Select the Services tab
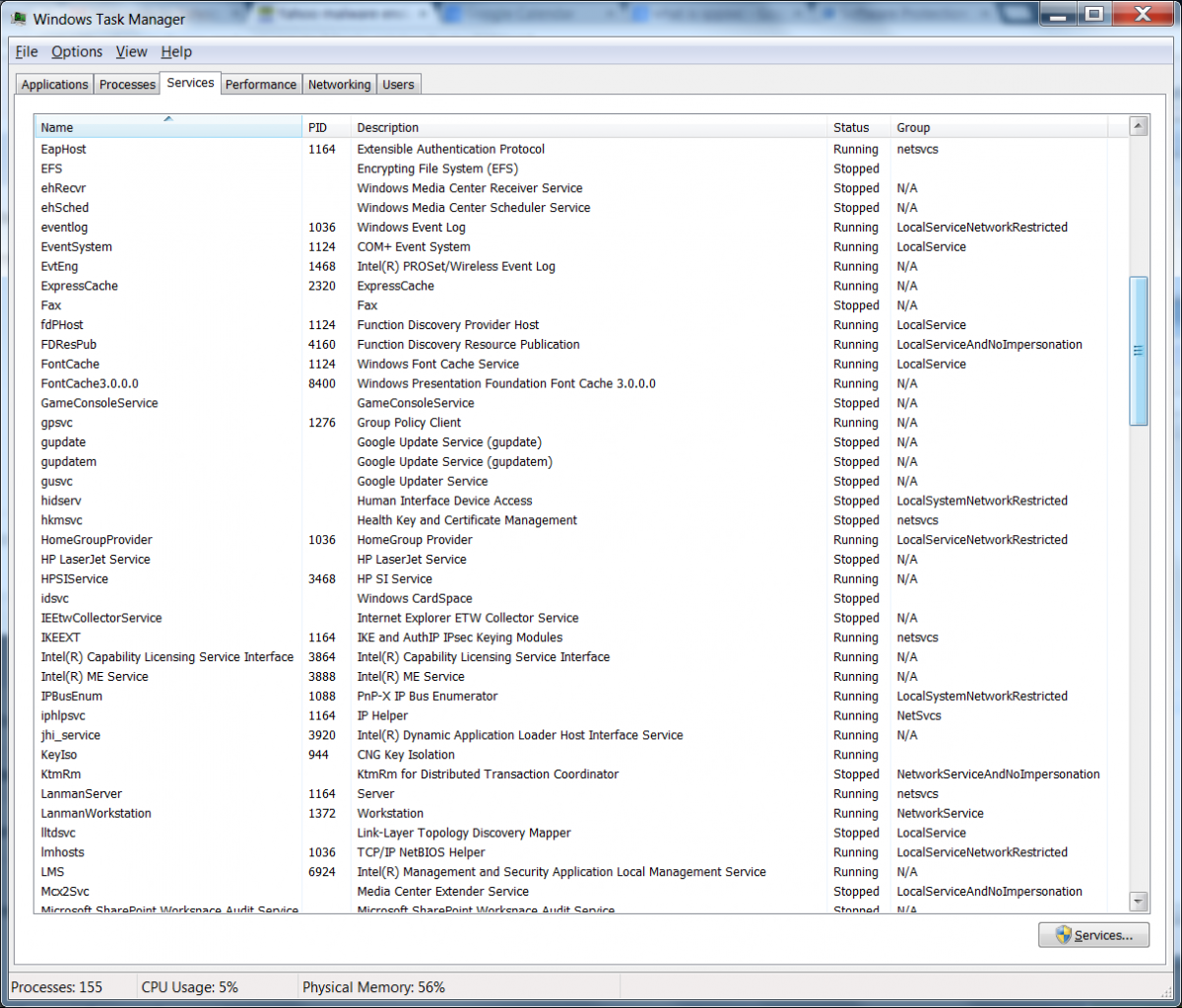Screen dimensions: 1182x1008 click(x=191, y=83)
